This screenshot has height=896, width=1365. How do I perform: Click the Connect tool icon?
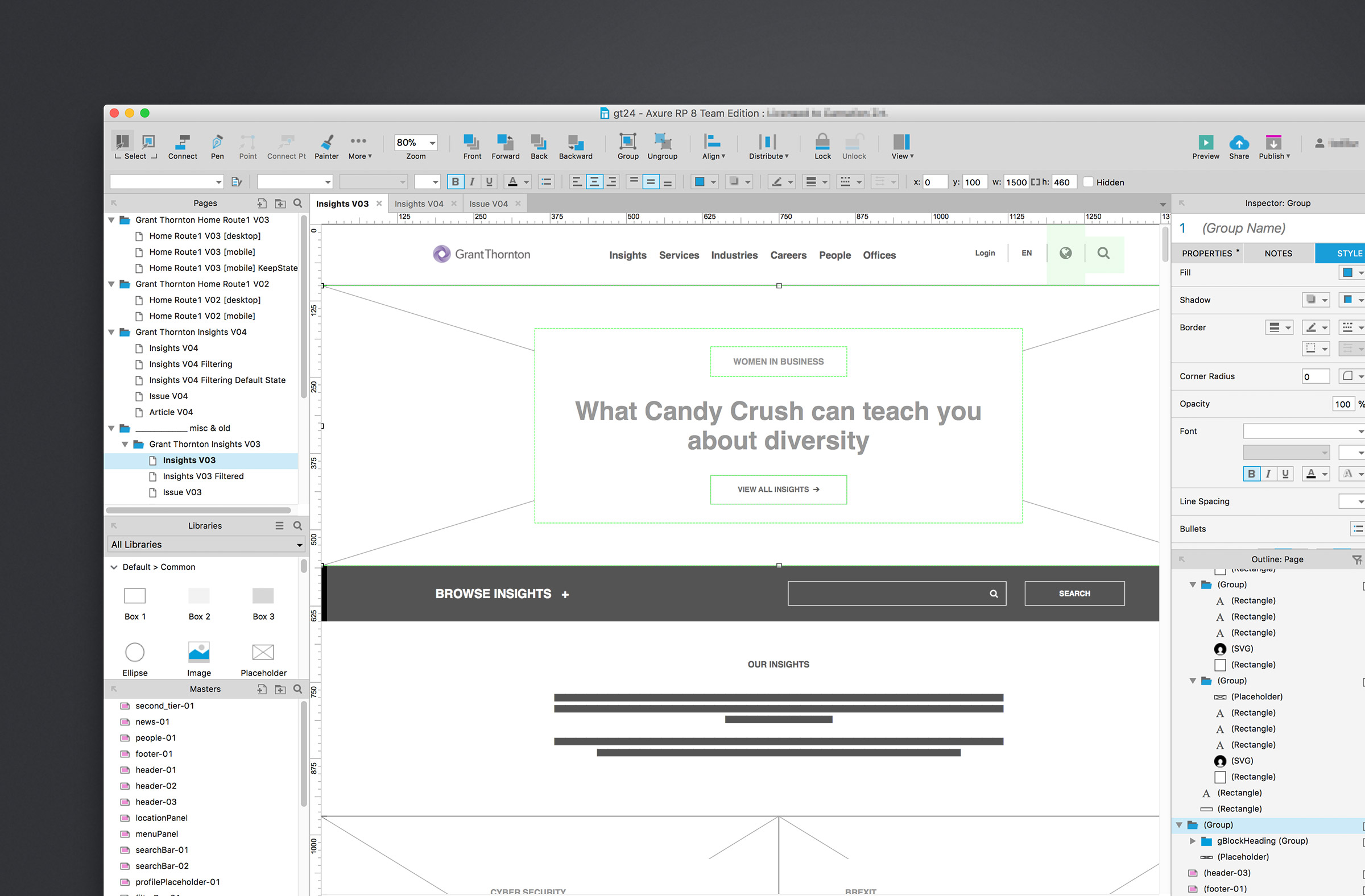click(183, 142)
